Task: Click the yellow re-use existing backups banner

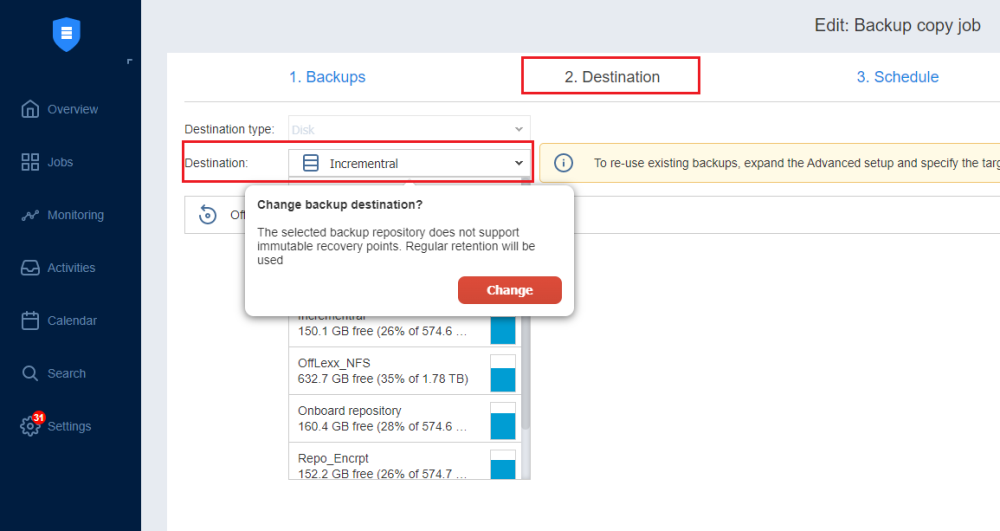Action: (x=770, y=163)
